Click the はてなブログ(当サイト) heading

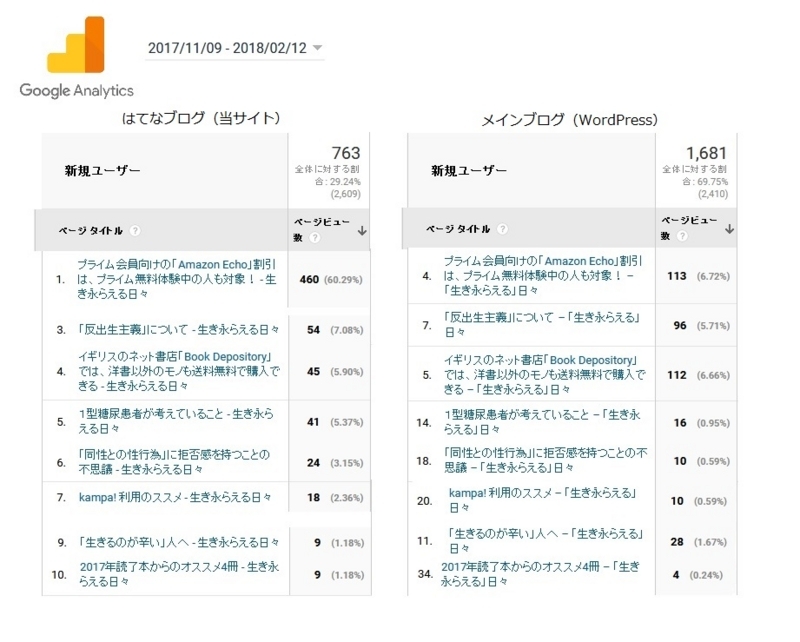pos(201,118)
